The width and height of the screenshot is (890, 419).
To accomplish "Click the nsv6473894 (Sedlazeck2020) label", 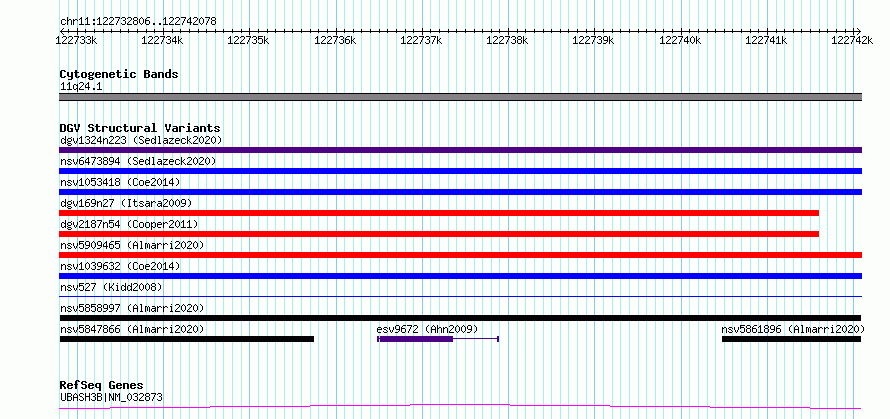I will click(138, 161).
